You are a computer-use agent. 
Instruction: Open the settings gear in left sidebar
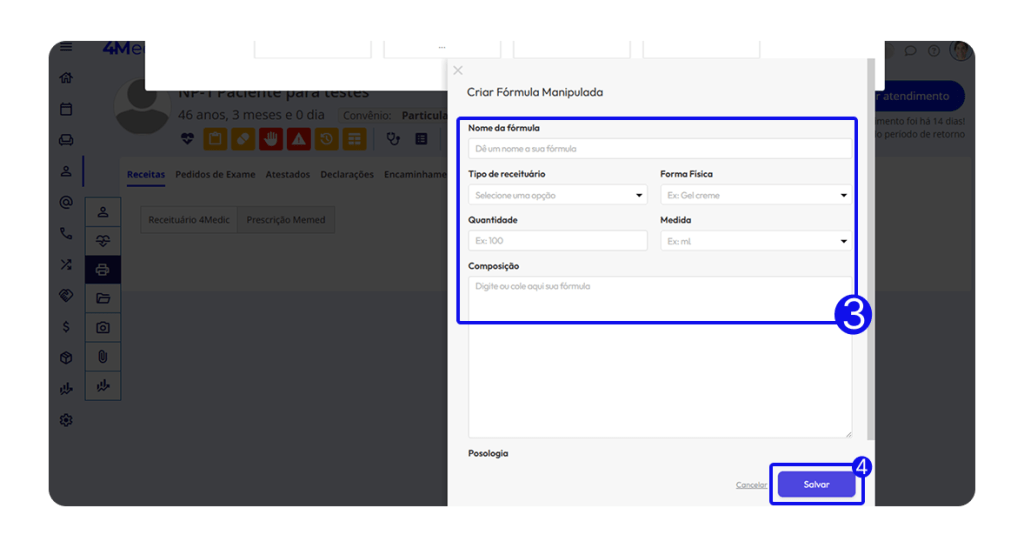pyautogui.click(x=66, y=420)
